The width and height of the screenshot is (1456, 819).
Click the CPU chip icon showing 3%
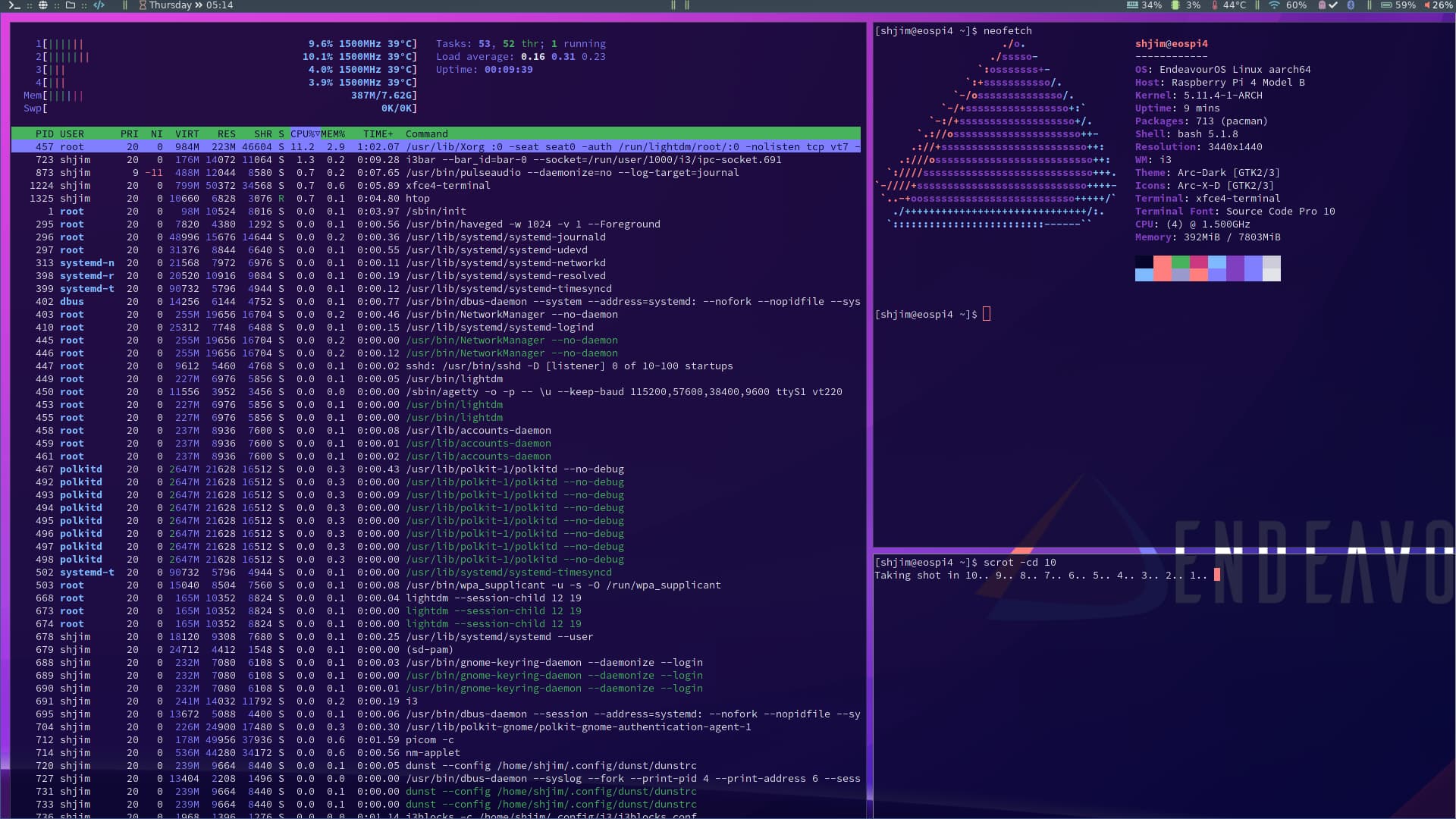click(x=1175, y=5)
